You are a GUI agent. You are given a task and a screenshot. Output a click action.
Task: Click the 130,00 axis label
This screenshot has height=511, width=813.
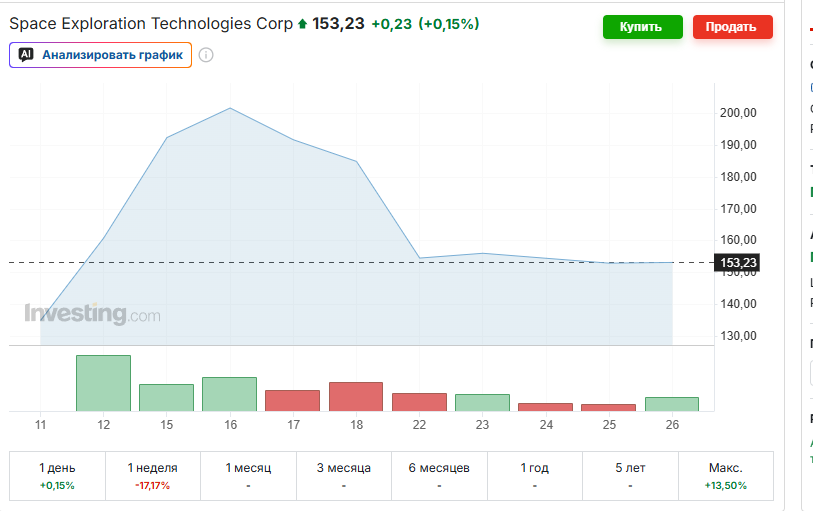pyautogui.click(x=738, y=336)
